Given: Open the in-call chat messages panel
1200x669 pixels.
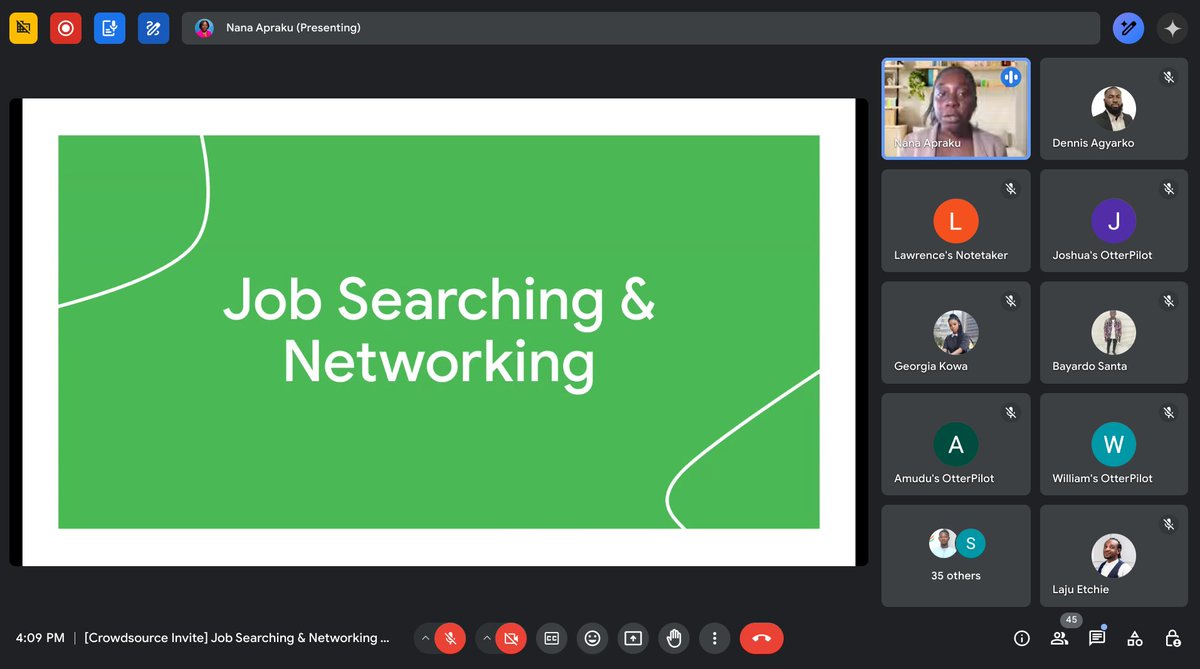Looking at the screenshot, I should [1097, 637].
